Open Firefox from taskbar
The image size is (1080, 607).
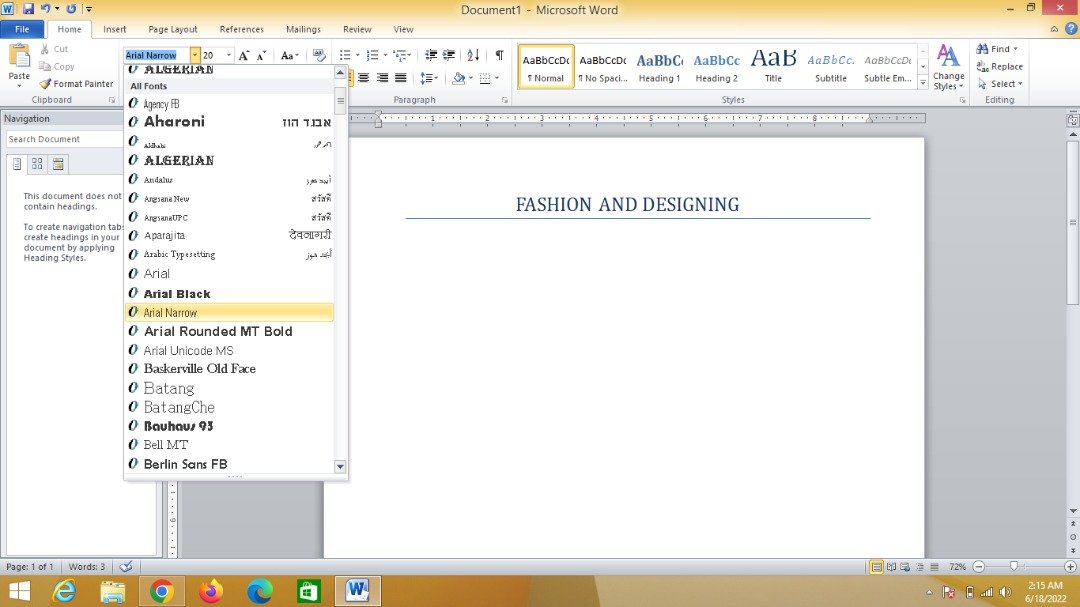point(210,591)
